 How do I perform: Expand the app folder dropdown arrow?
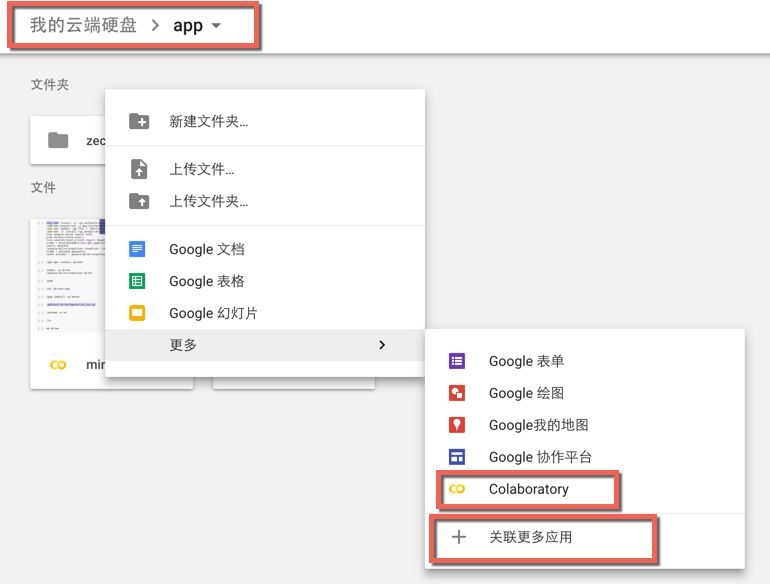(x=216, y=25)
